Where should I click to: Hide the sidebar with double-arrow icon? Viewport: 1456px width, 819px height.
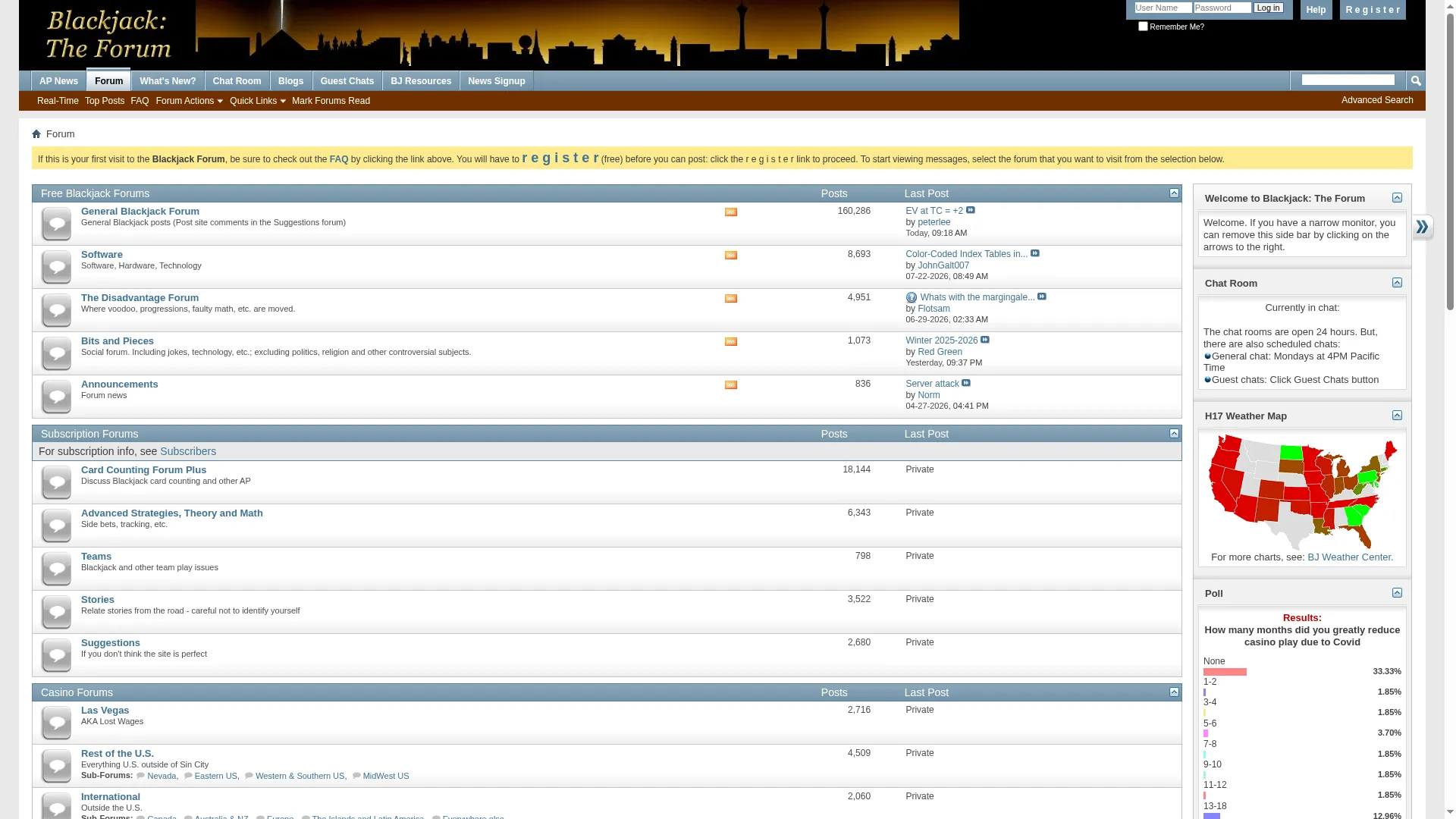point(1422,227)
